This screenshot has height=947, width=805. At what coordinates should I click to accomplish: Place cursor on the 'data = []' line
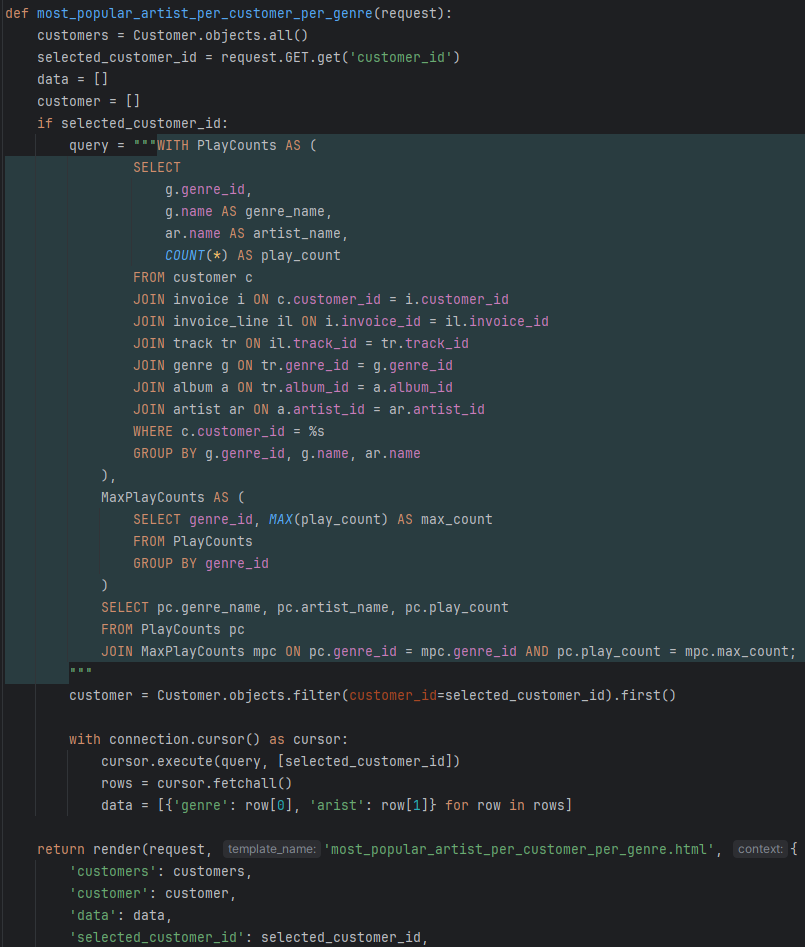click(72, 80)
